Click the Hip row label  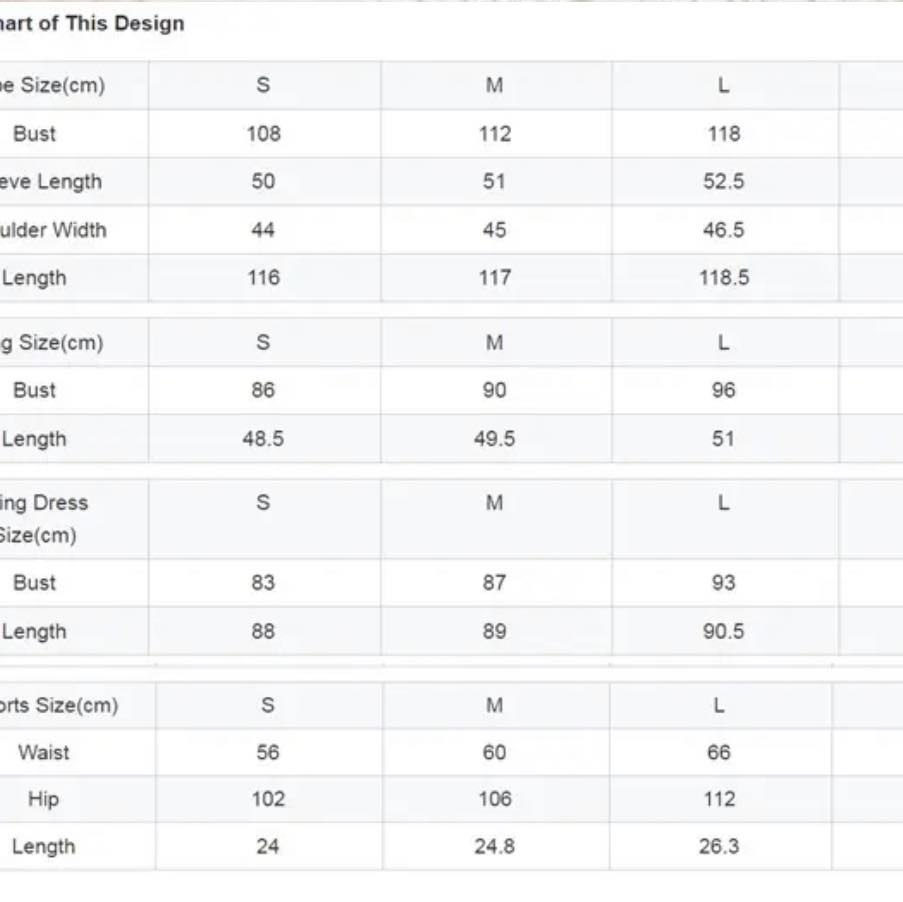pyautogui.click(x=43, y=799)
